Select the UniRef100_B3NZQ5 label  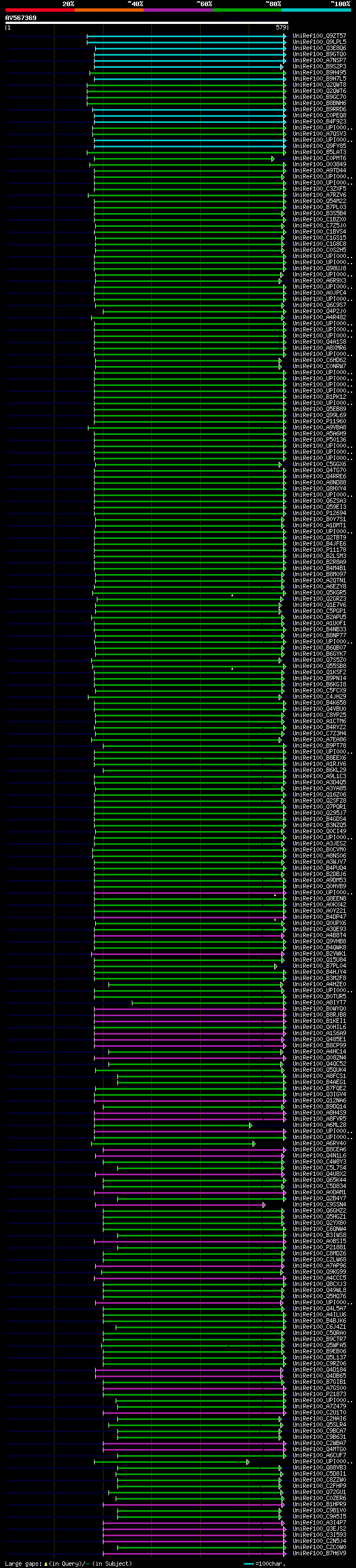319,825
